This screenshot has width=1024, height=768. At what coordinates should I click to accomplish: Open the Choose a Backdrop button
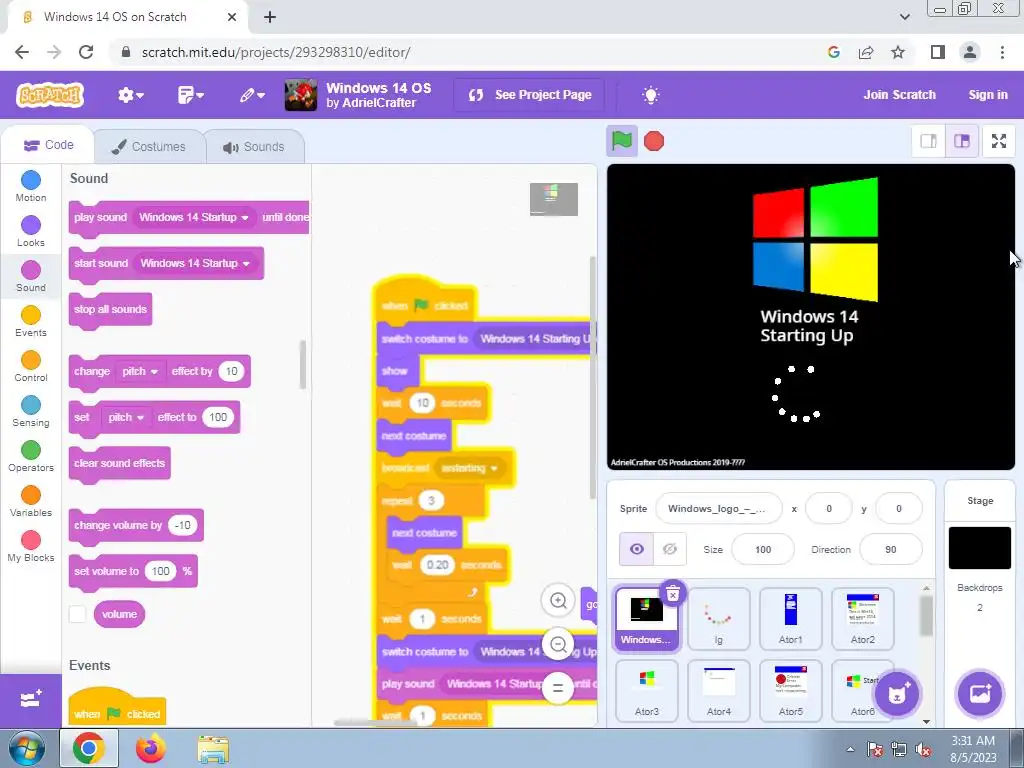tap(980, 694)
